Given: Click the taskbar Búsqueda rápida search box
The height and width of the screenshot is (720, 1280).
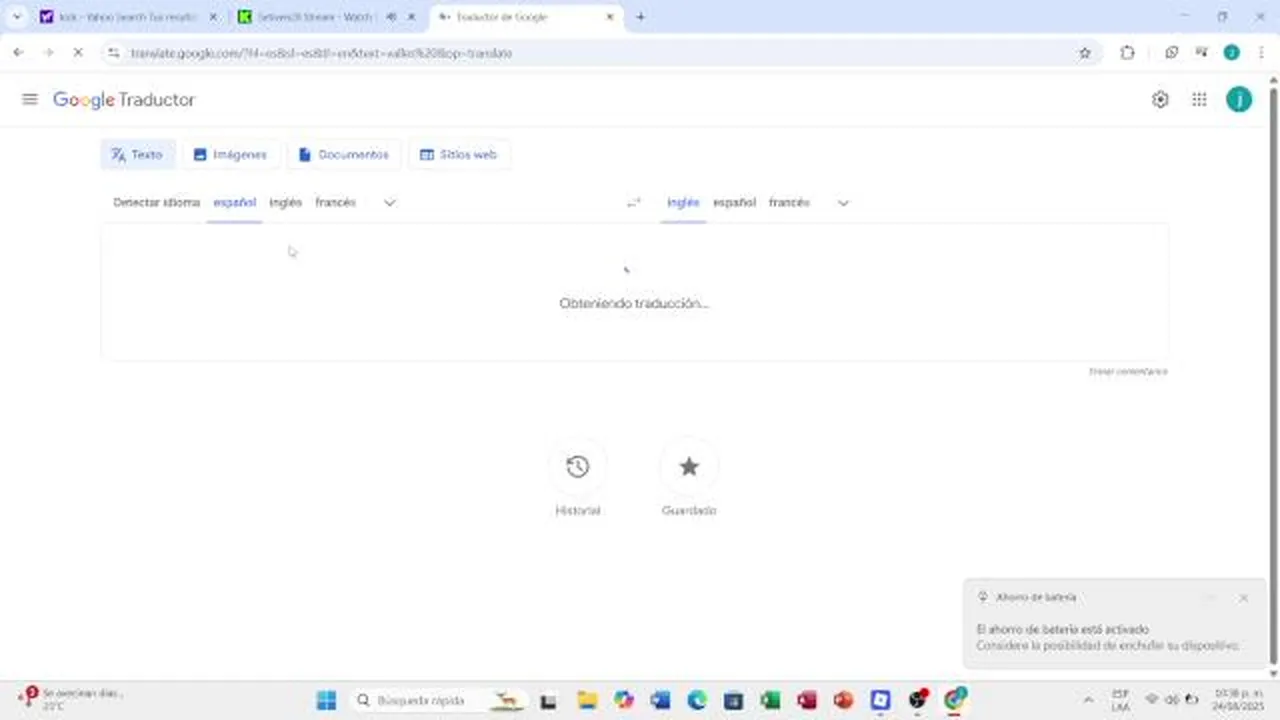Looking at the screenshot, I should click(x=438, y=700).
